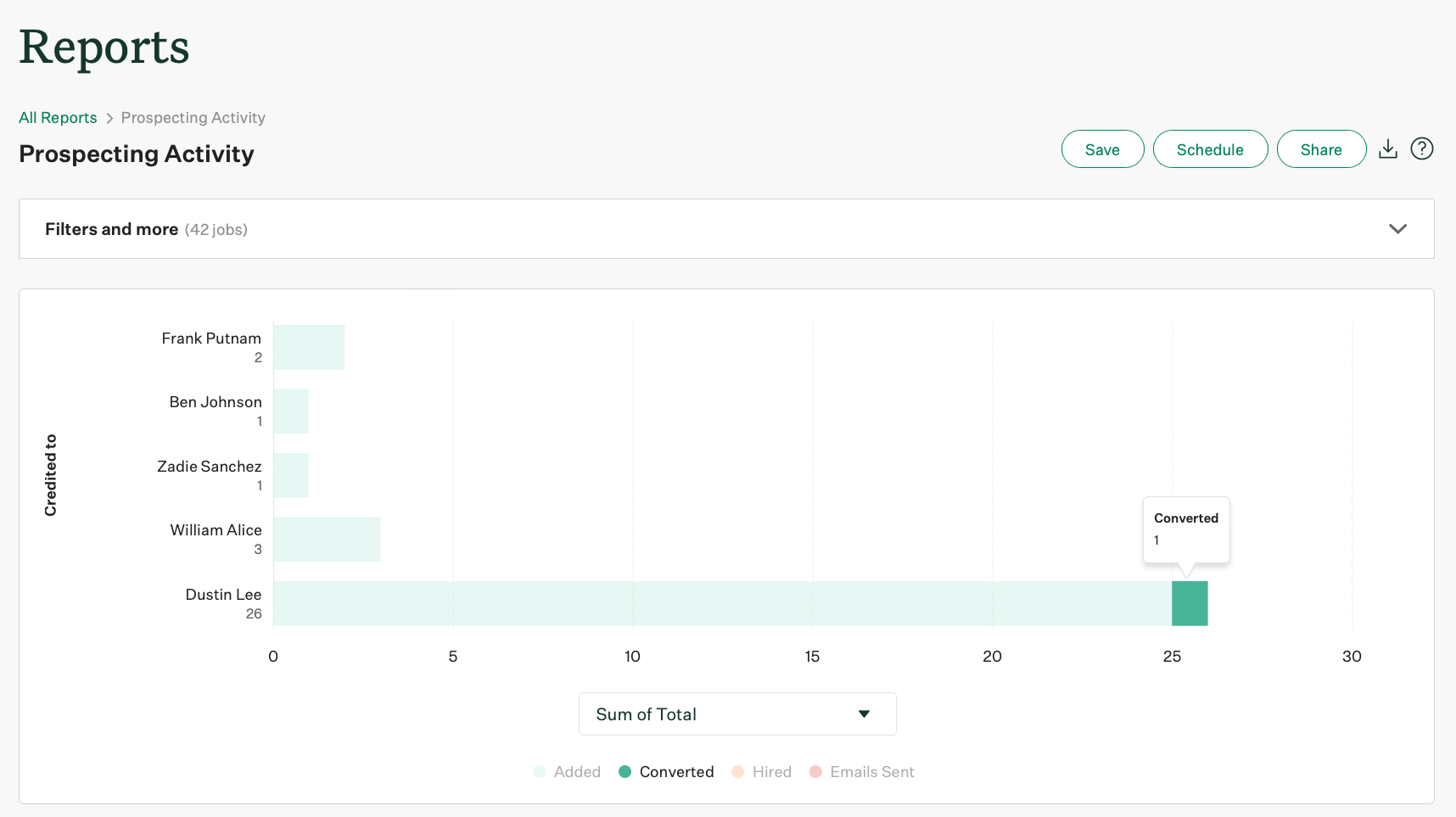Save the current report
1456x817 pixels.
coord(1102,148)
